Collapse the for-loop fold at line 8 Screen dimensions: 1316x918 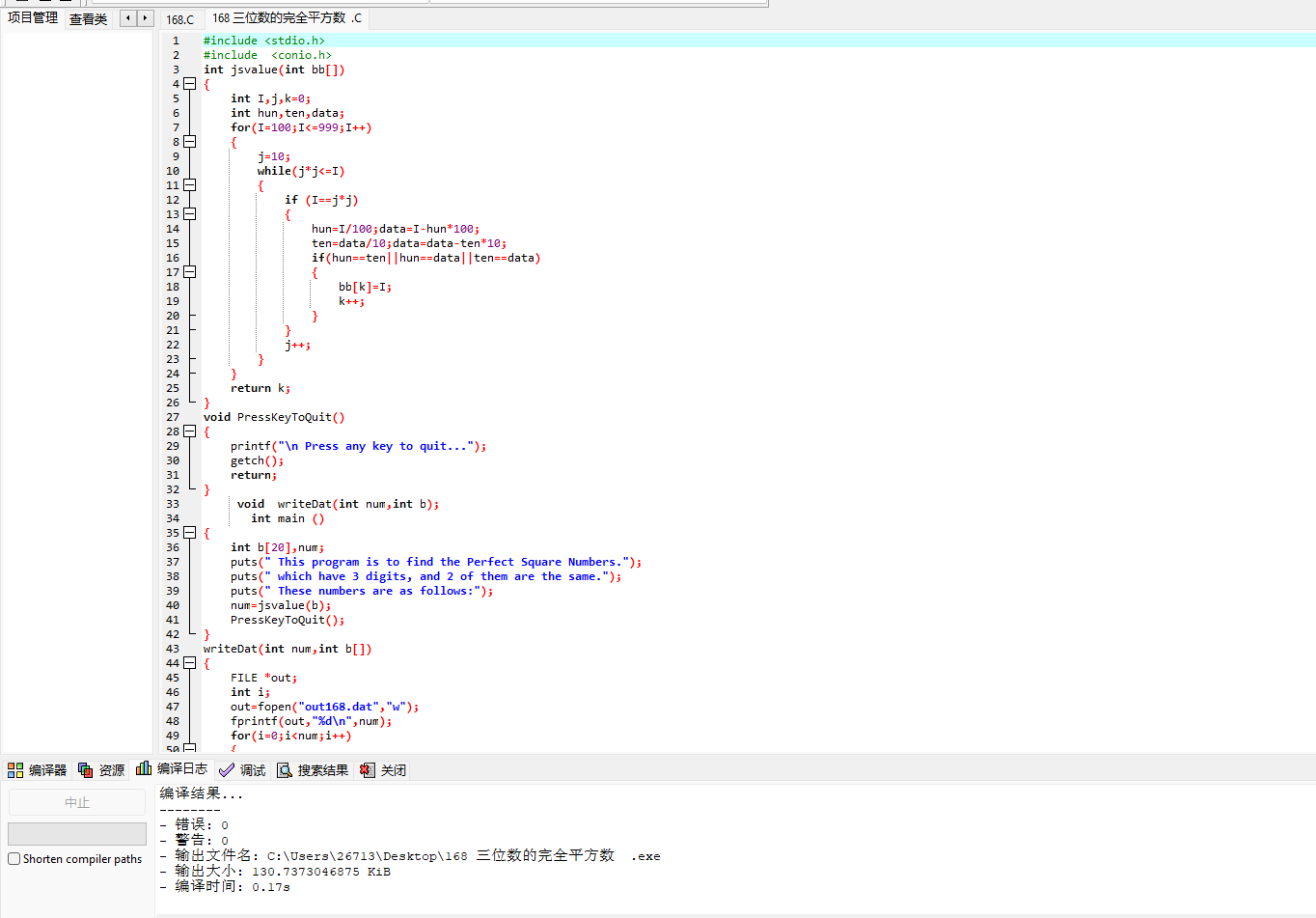(190, 142)
